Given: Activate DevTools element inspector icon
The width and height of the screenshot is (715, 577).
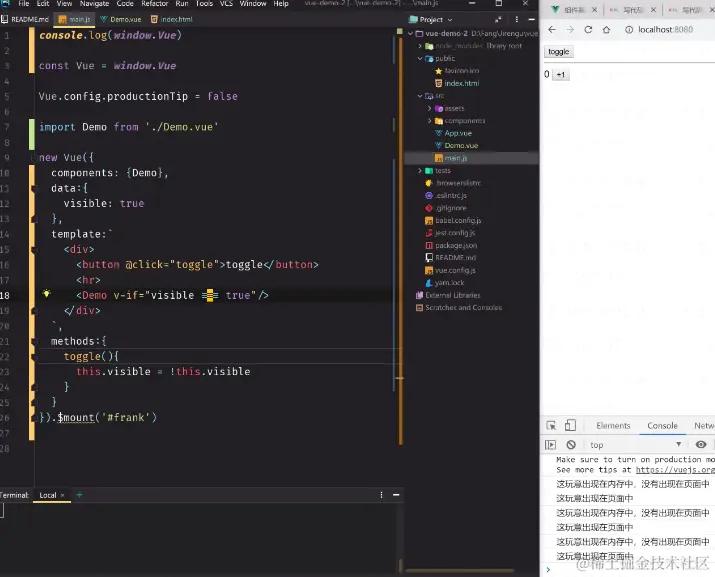Looking at the screenshot, I should (x=551, y=426).
